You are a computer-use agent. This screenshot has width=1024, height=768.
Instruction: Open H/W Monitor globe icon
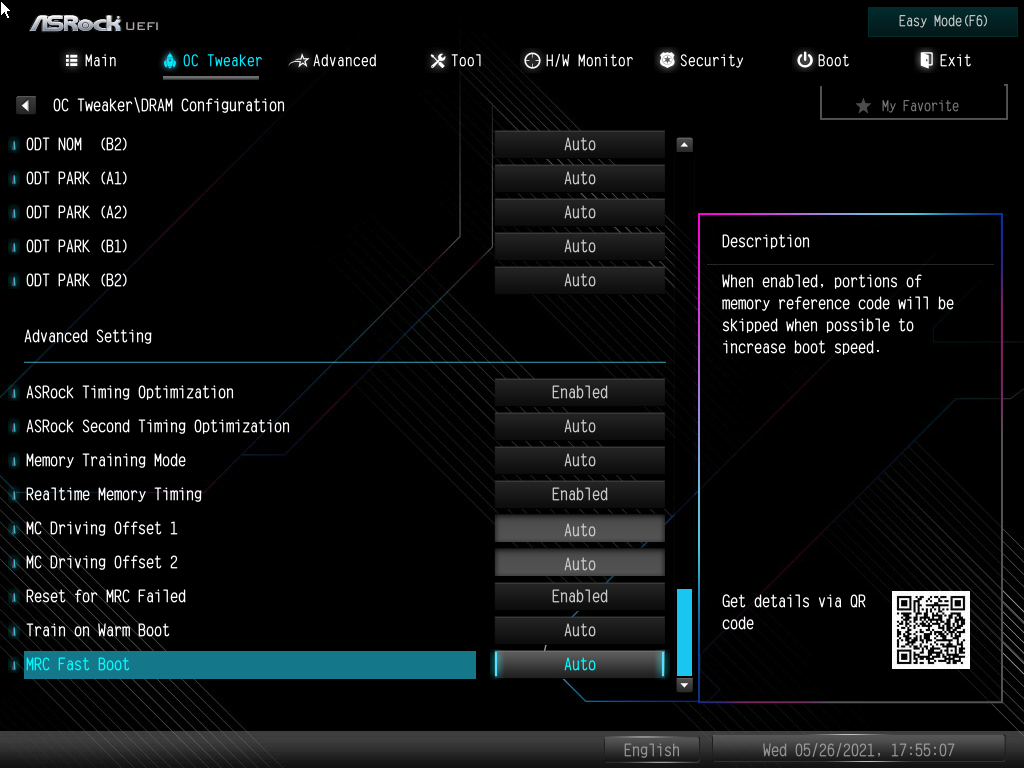tap(532, 60)
